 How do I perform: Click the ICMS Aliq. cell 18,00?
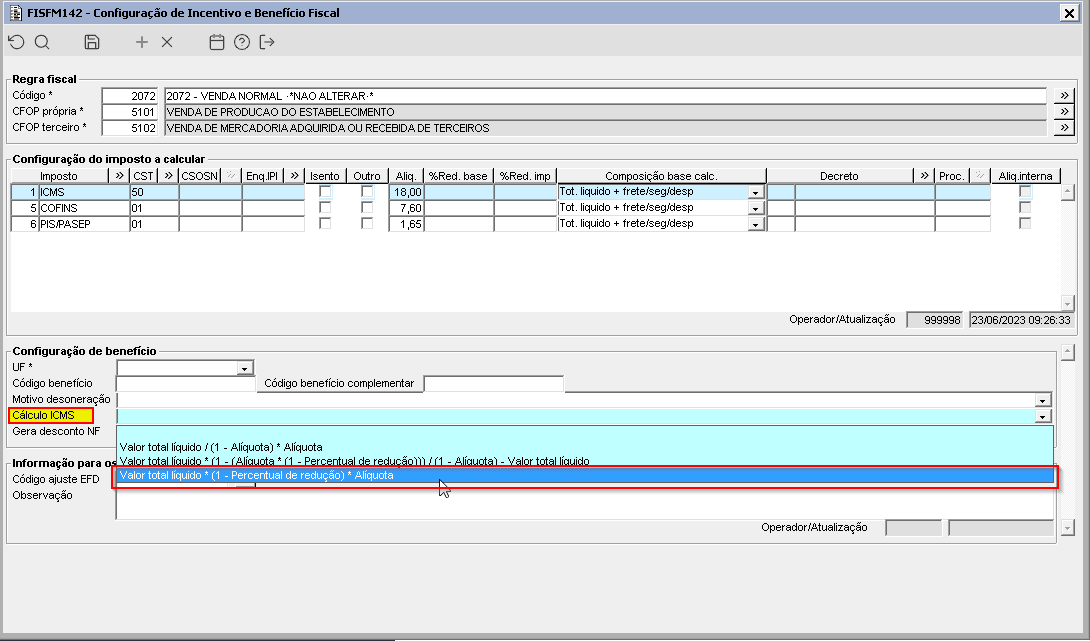pyautogui.click(x=407, y=192)
